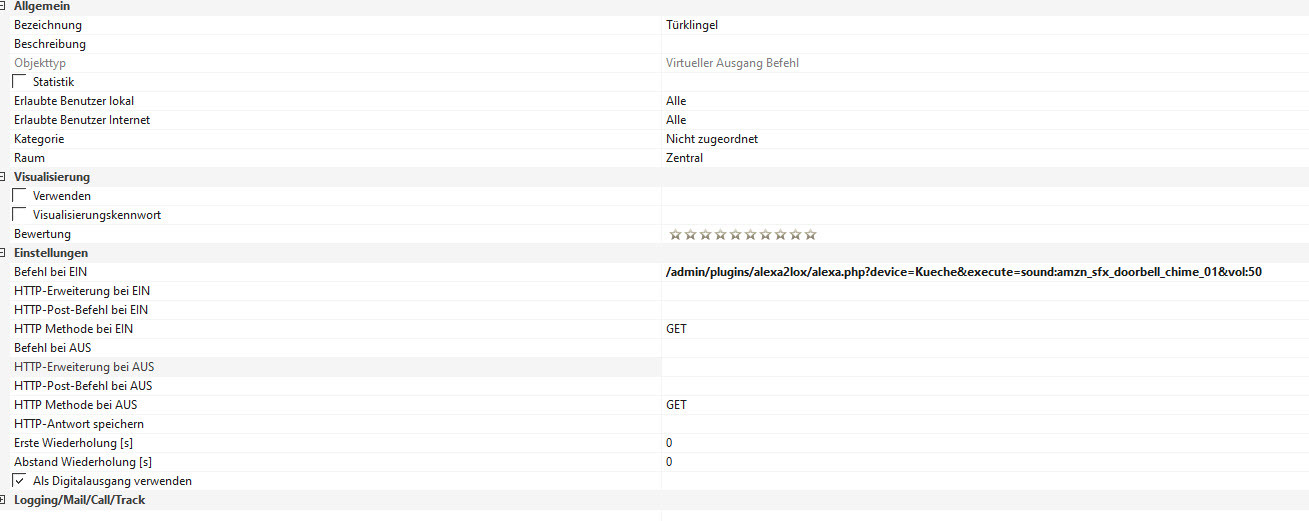Open the Kategorie value Nicht zugeordnet
This screenshot has height=521, width=1309.
click(712, 139)
